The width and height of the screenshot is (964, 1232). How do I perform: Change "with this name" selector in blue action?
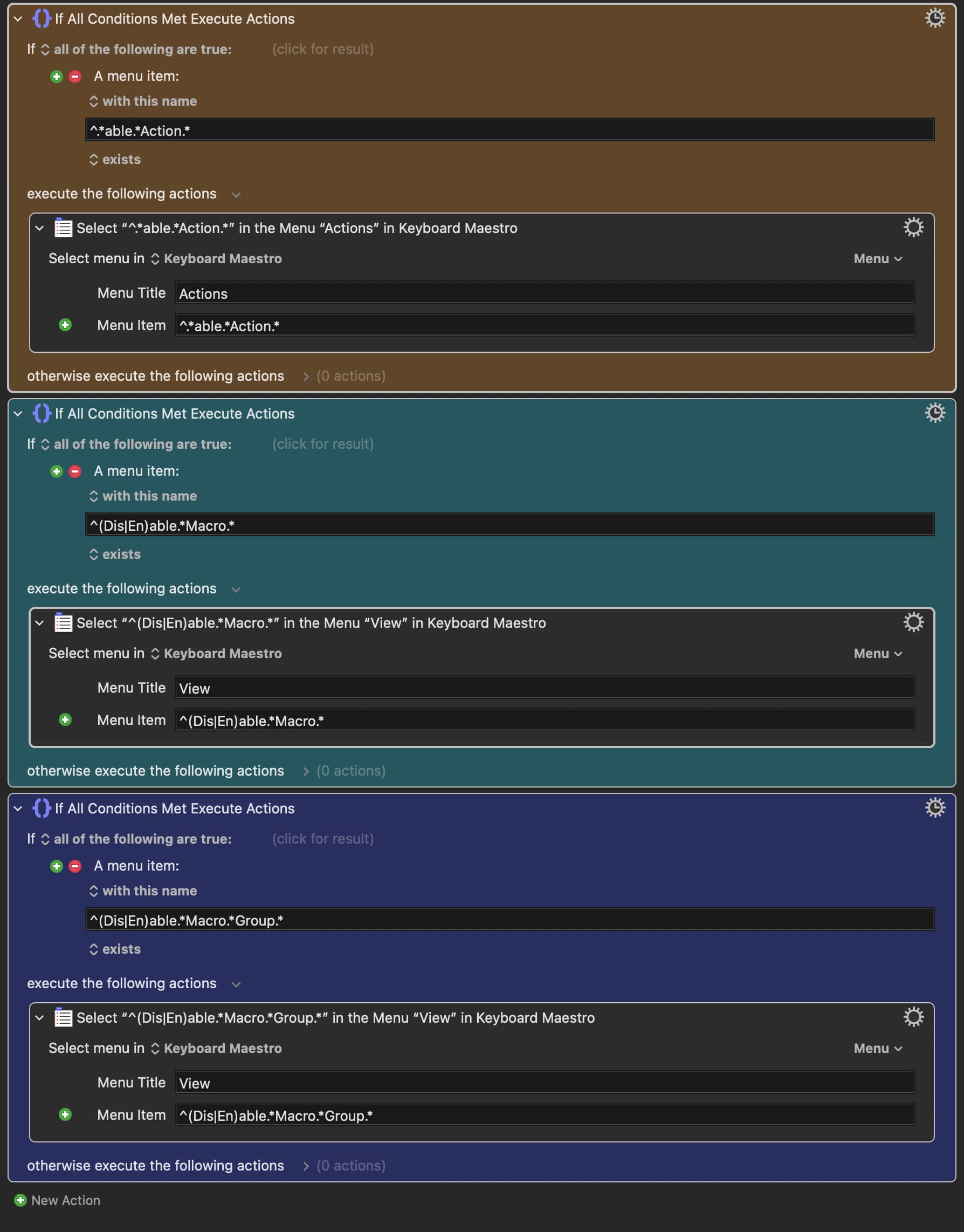[x=143, y=891]
